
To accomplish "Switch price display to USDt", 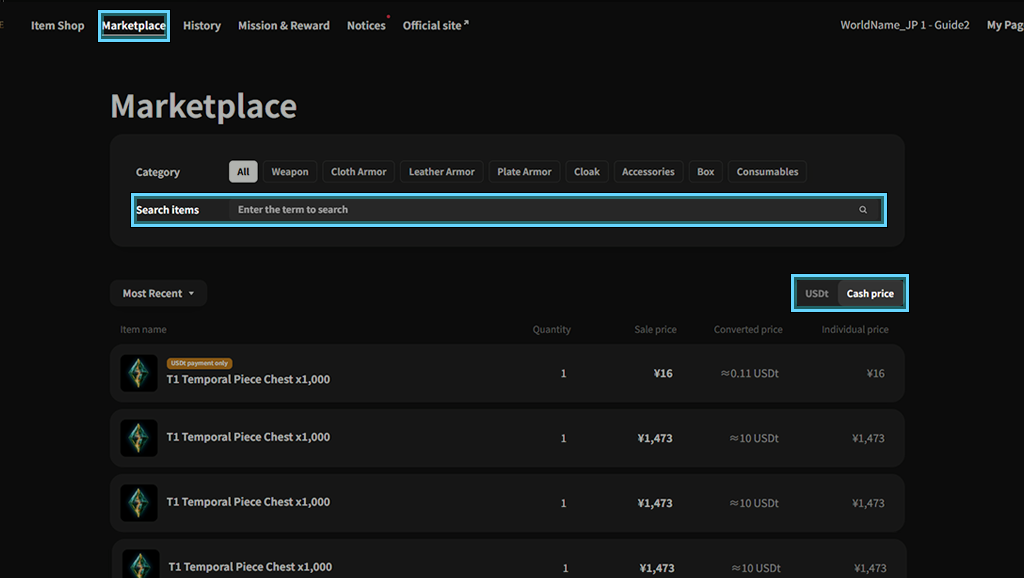I will (x=817, y=294).
